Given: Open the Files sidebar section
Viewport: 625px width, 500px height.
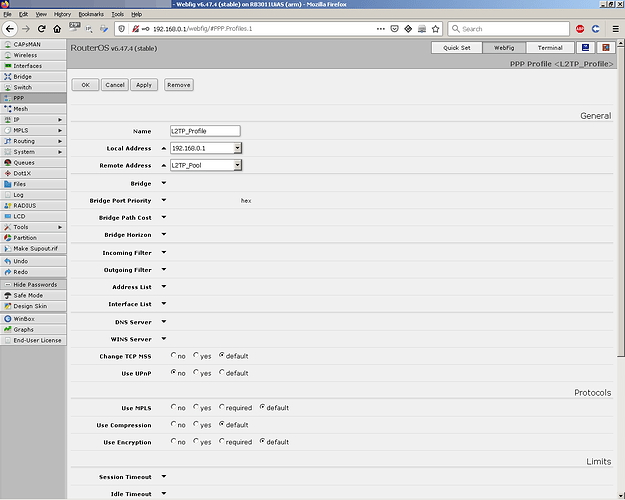Looking at the screenshot, I should [33, 184].
